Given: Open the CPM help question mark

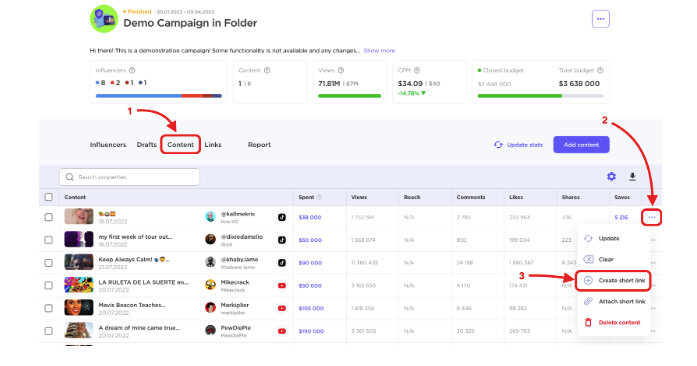Looking at the screenshot, I should pyautogui.click(x=417, y=70).
